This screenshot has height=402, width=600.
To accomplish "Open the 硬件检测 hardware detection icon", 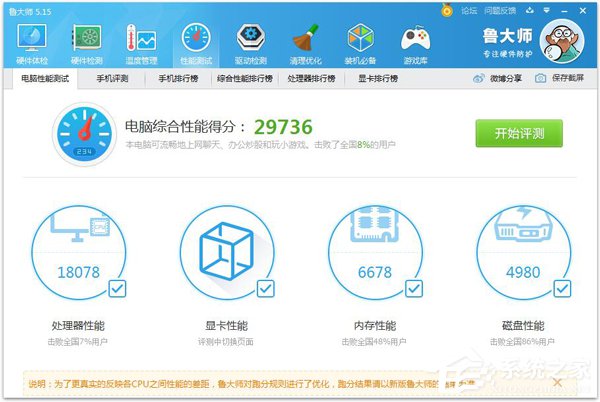I will coord(86,44).
